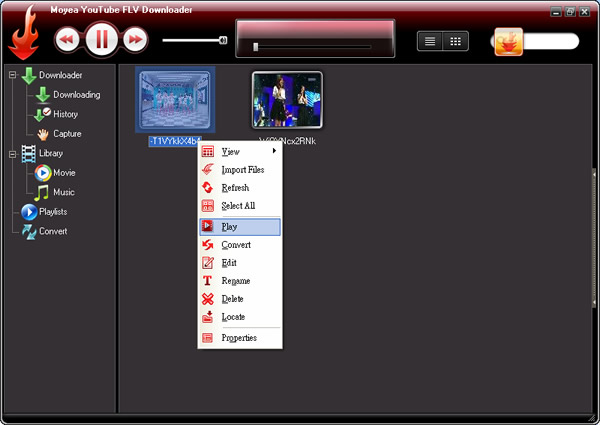The image size is (600, 425).
Task: Click the View calendar-grid icon
Action: (208, 151)
